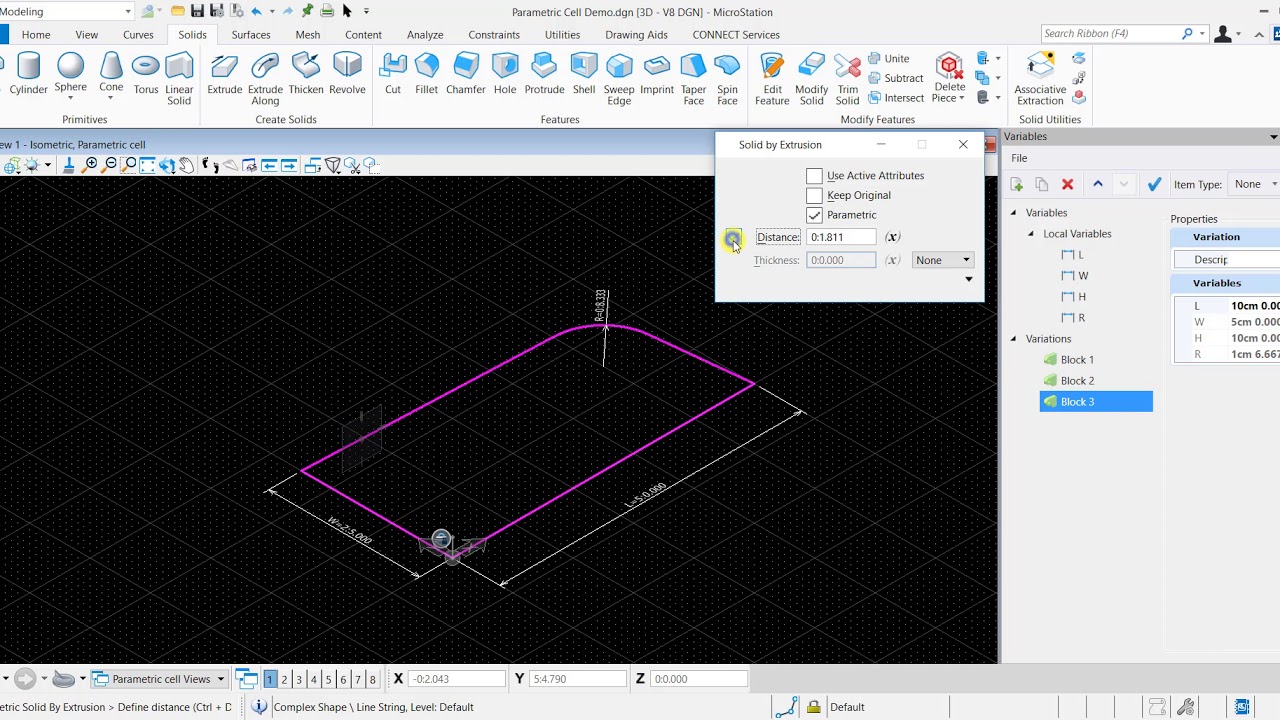This screenshot has height=720, width=1280.
Task: Activate the Extrude solid tool
Action: click(x=225, y=76)
